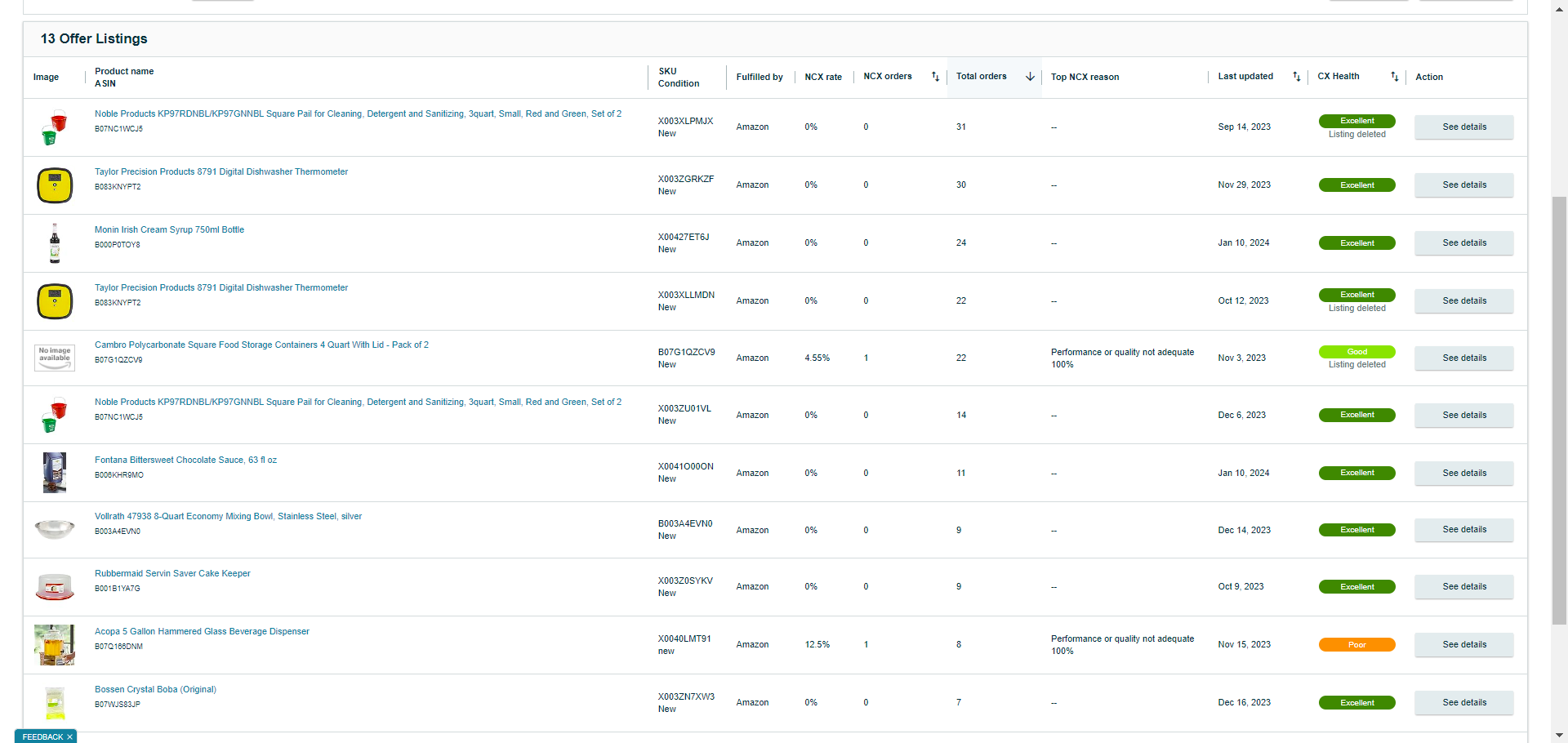See details for Vollrath Mixing Bowl

(x=1463, y=530)
